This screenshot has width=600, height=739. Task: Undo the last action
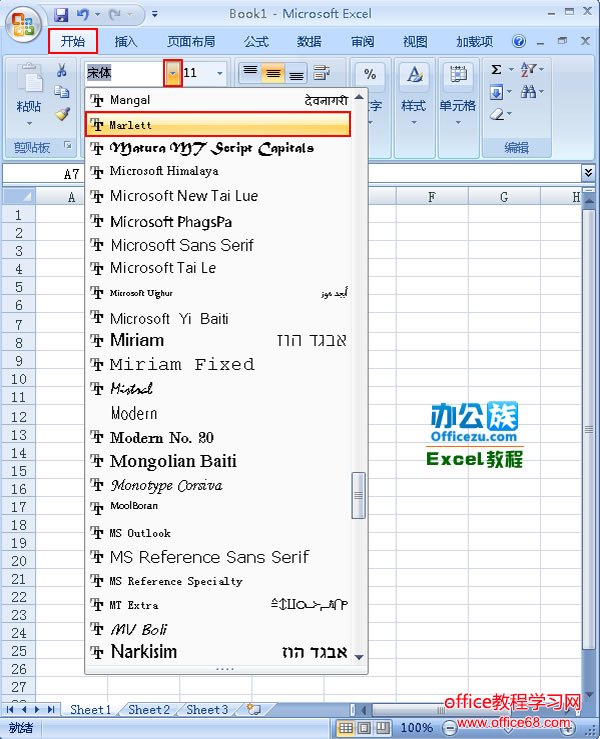click(83, 15)
